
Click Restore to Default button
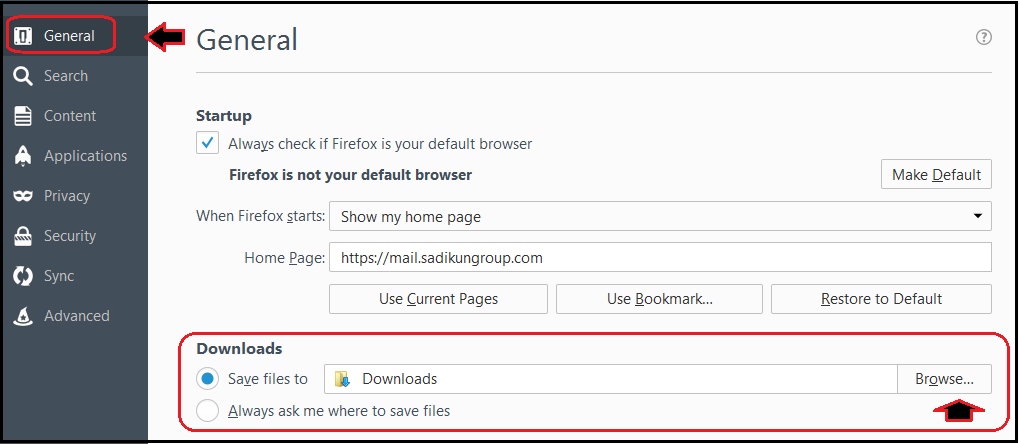[881, 299]
